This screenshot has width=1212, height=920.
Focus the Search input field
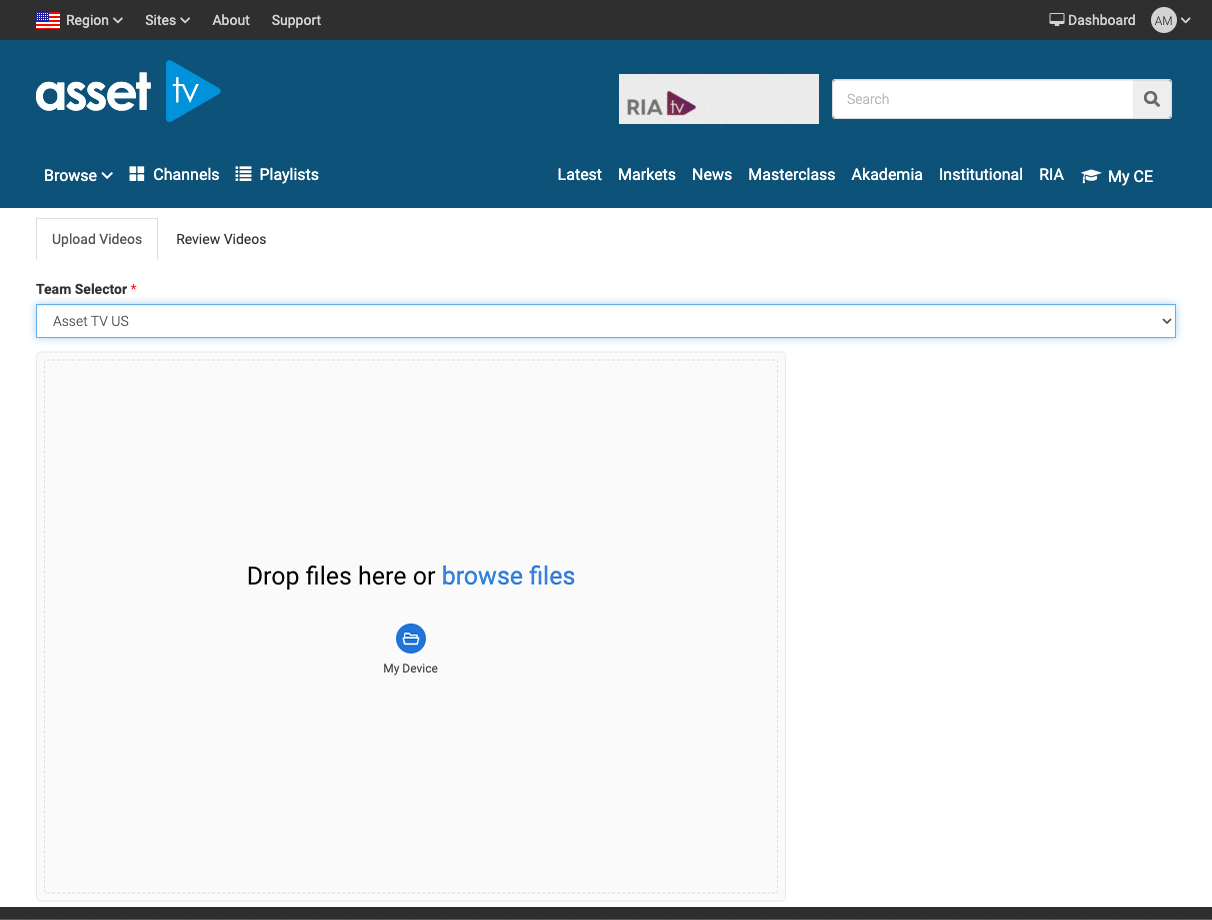tap(982, 99)
